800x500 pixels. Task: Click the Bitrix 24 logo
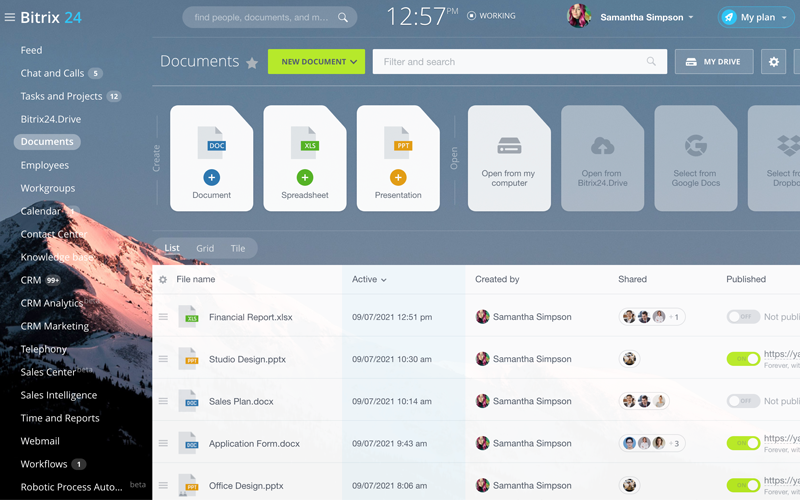tap(51, 17)
